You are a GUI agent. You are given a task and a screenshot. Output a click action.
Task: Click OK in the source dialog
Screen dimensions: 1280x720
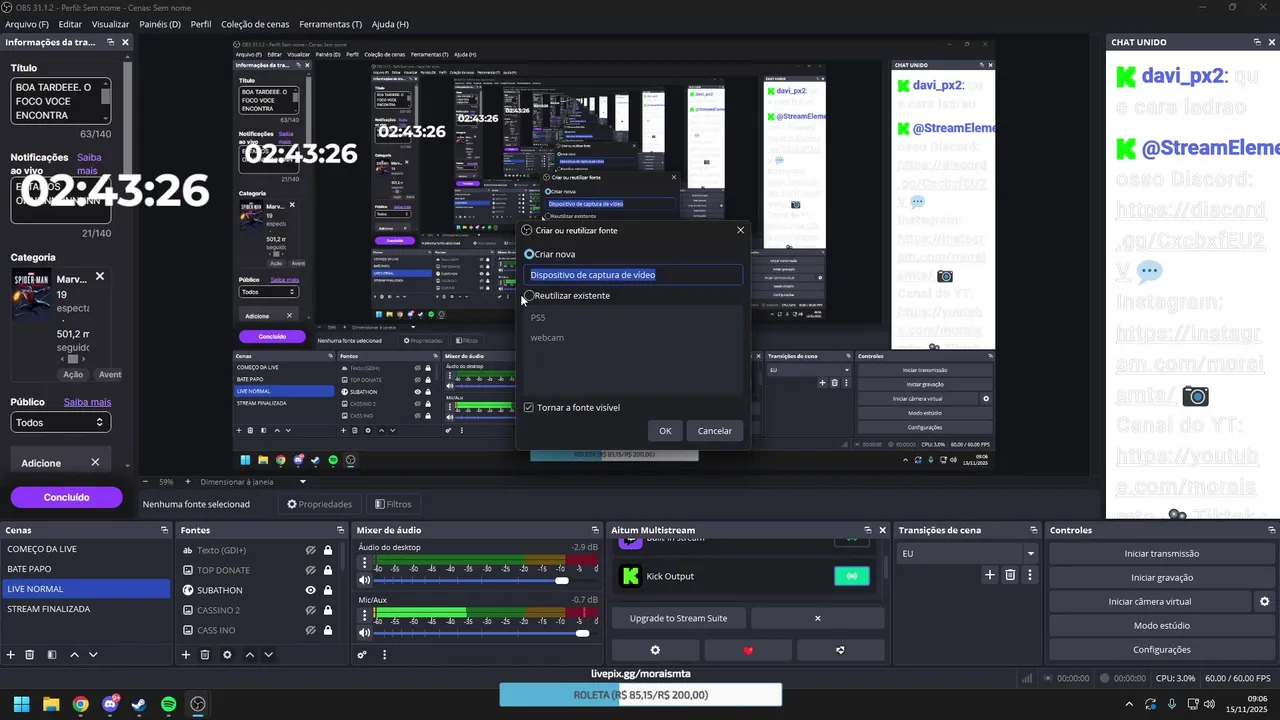click(x=665, y=430)
